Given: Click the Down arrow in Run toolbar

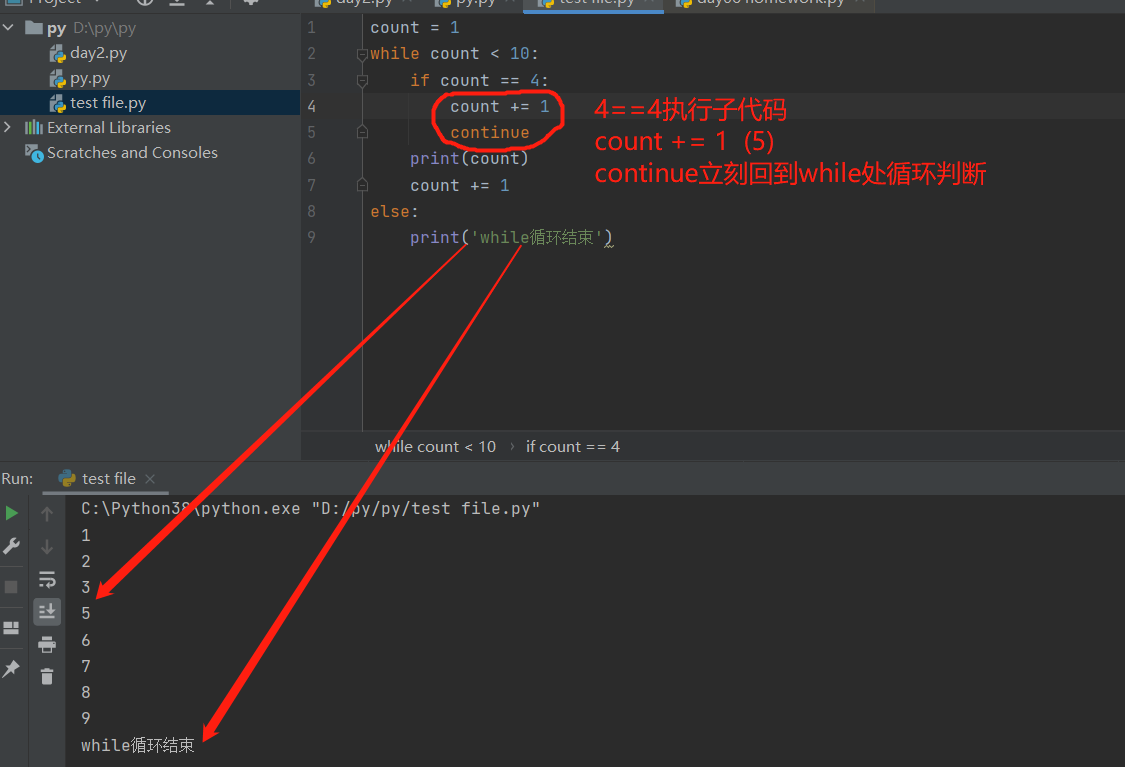Looking at the screenshot, I should [47, 547].
